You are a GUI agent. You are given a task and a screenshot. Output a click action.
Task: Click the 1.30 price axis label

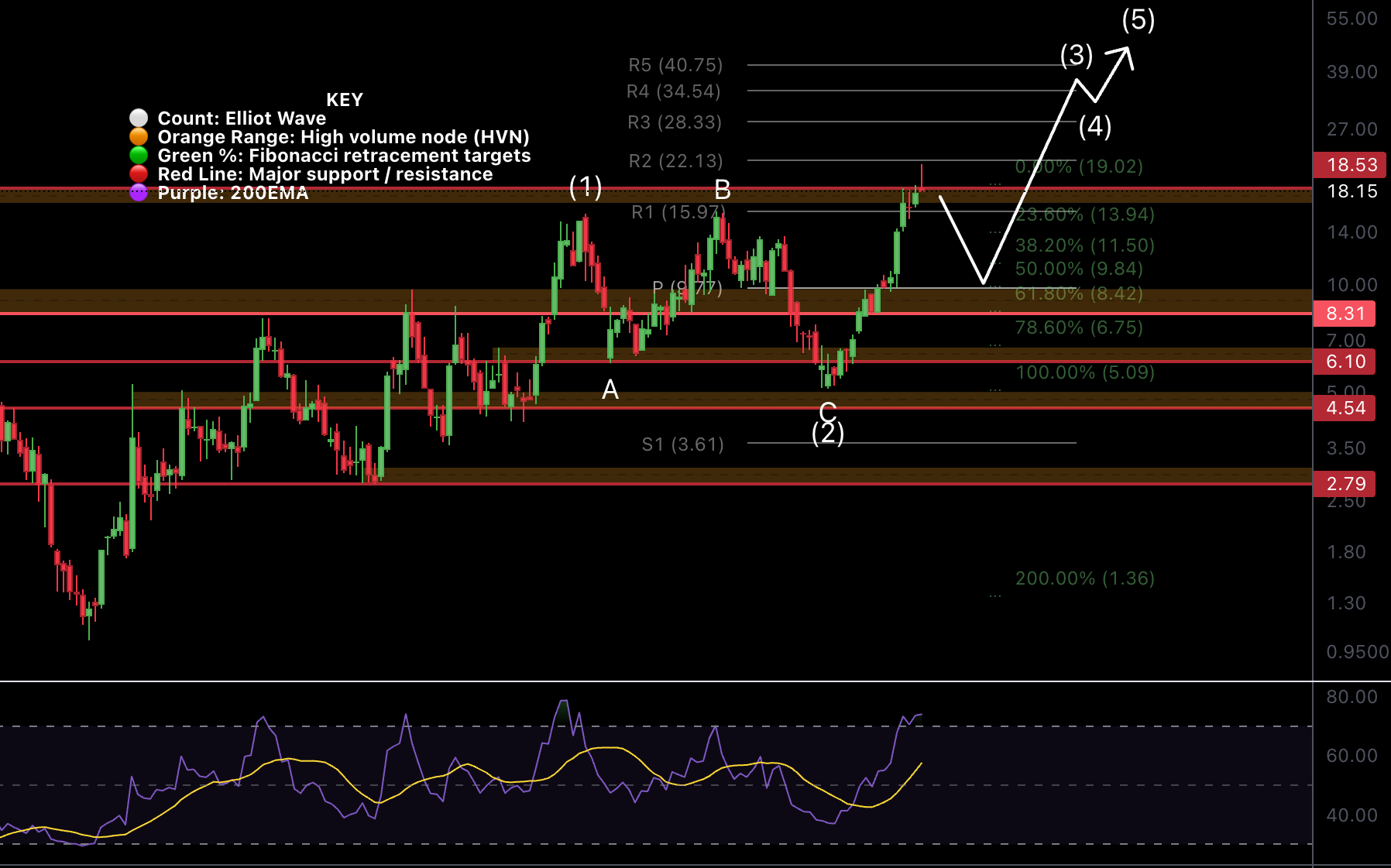1346,603
